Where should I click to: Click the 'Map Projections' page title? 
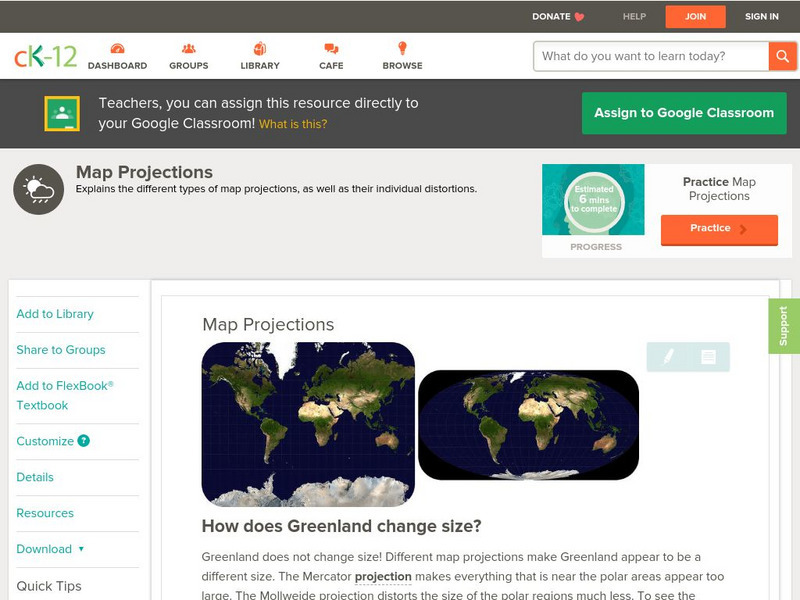(144, 172)
